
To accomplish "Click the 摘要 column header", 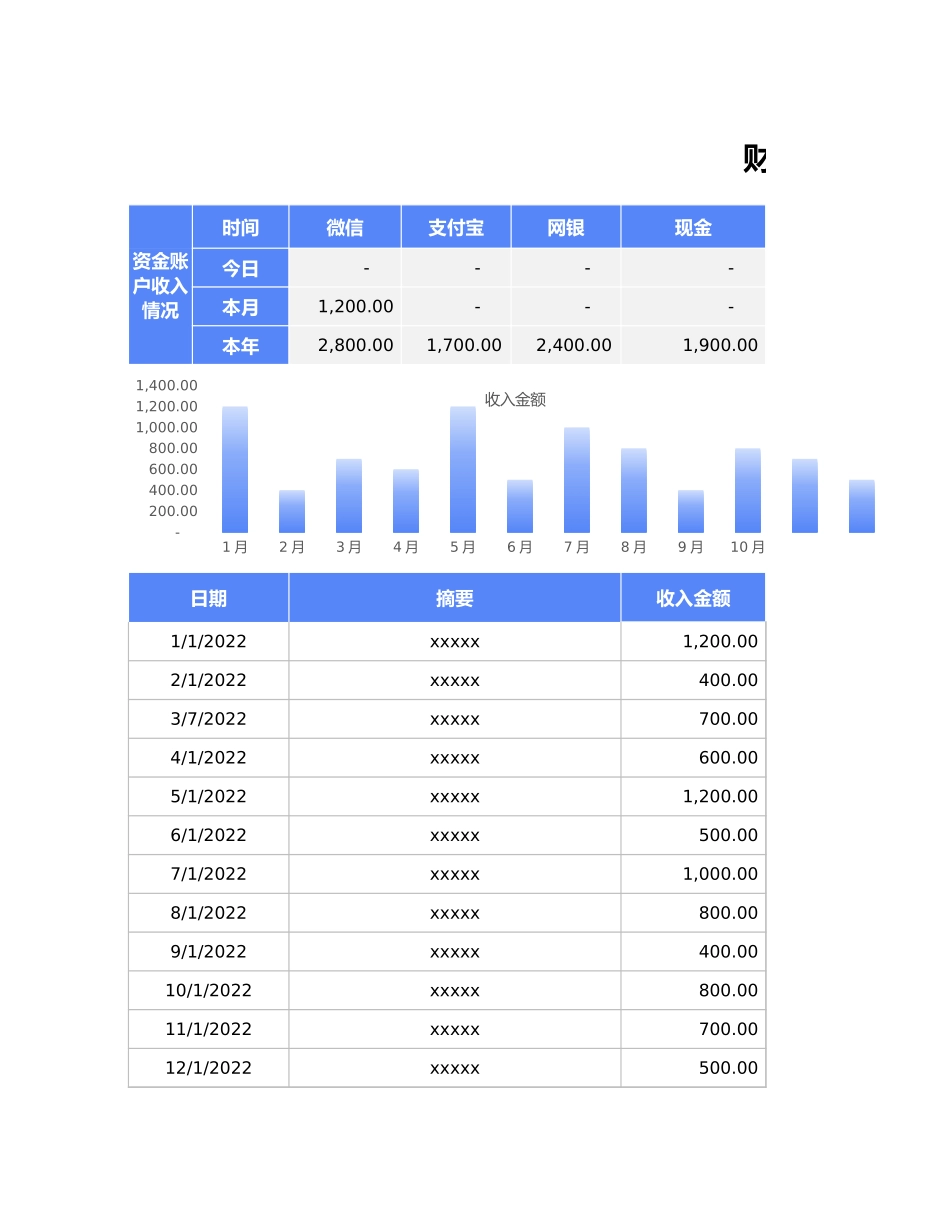I will [x=455, y=597].
